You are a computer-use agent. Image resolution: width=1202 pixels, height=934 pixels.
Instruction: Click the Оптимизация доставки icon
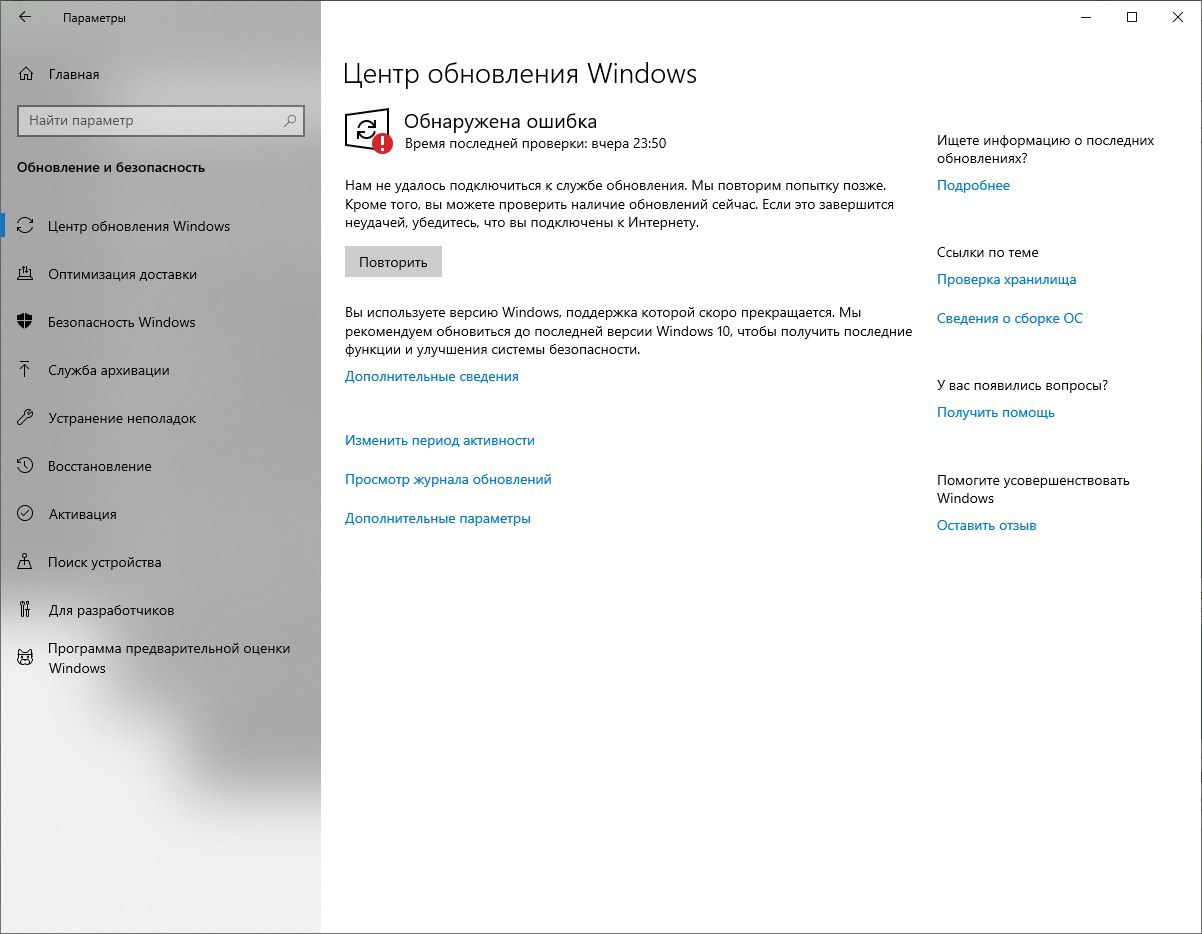26,274
